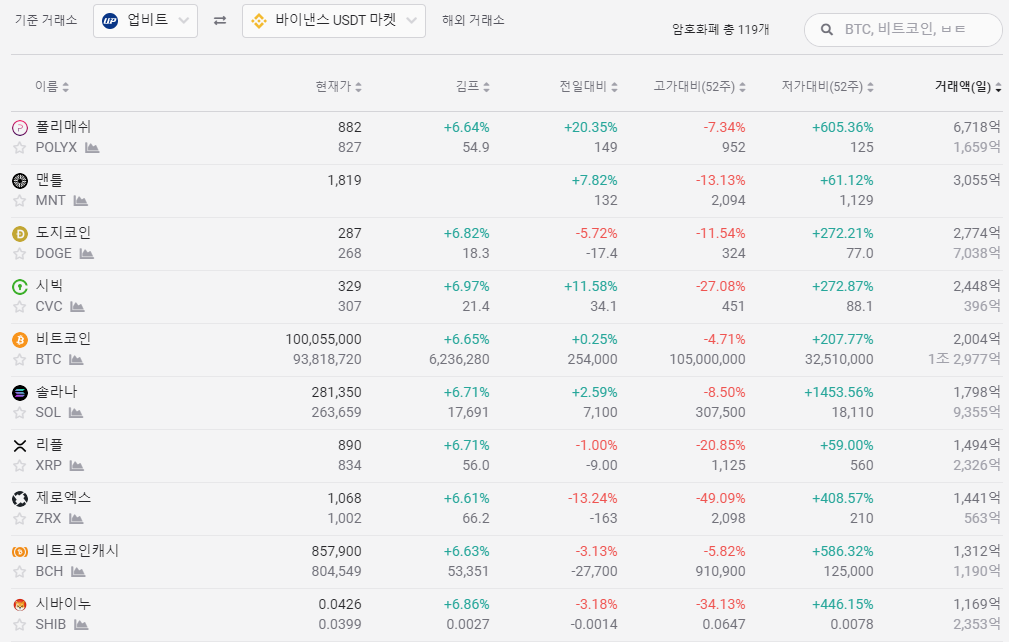The width and height of the screenshot is (1009, 642).
Task: Open the 바이낸스 USDT 마켓 dropdown
Action: coord(333,21)
